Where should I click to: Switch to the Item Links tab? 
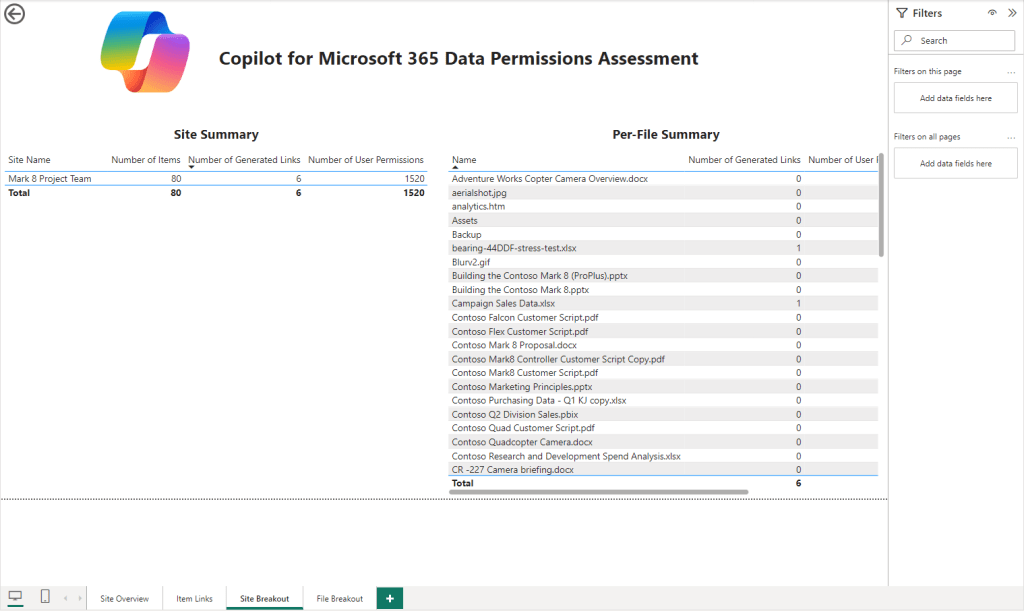coord(194,599)
